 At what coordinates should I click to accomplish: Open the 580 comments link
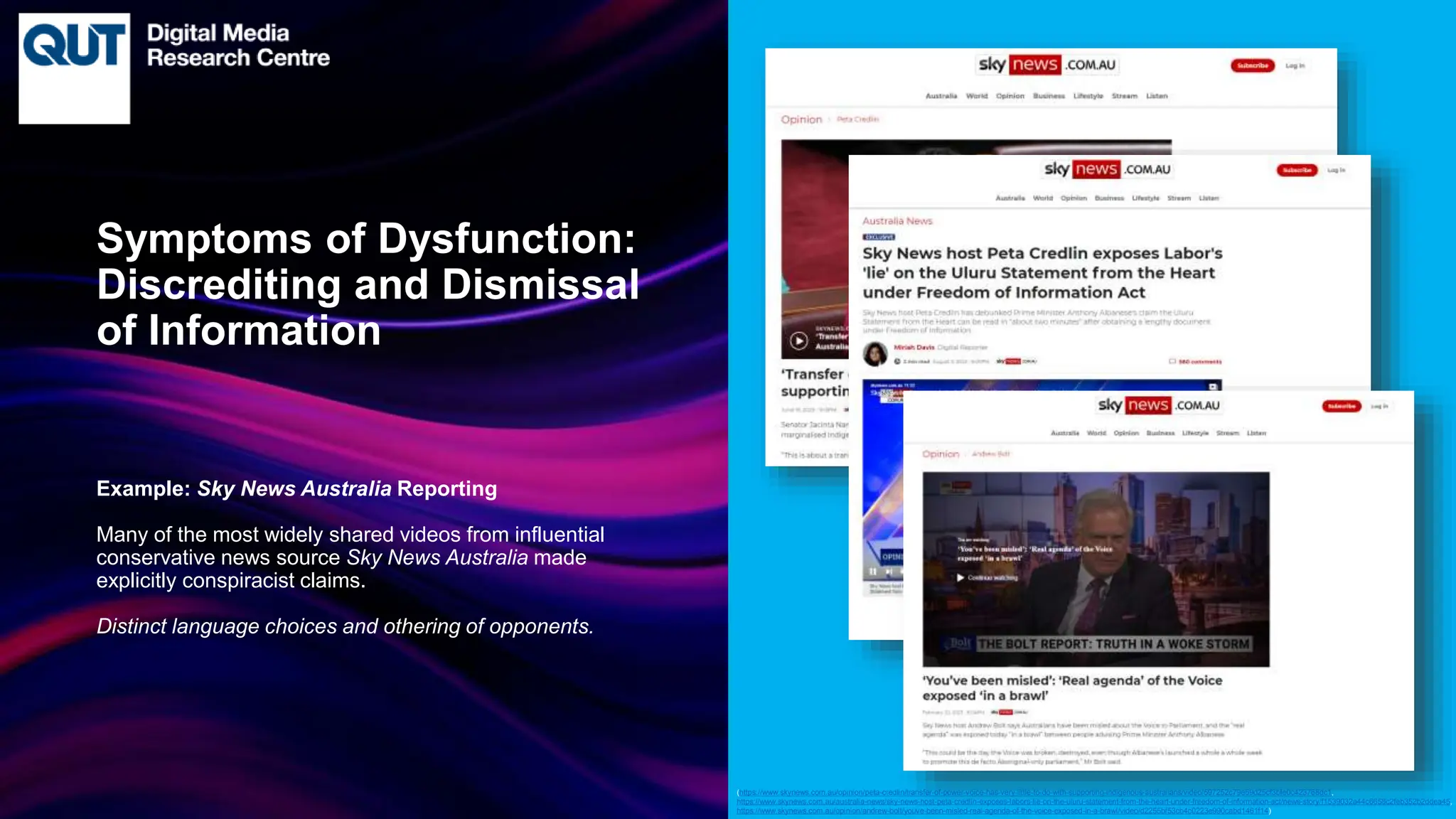click(1200, 362)
